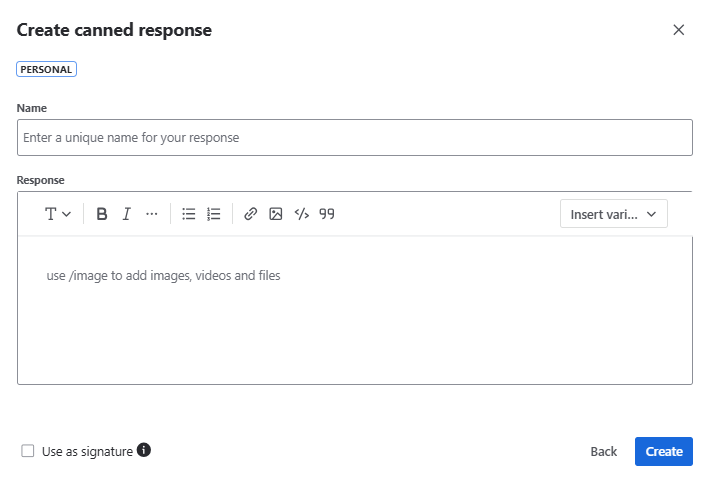Viewport: 712px width, 486px height.
Task: Add a block quote
Action: click(327, 214)
